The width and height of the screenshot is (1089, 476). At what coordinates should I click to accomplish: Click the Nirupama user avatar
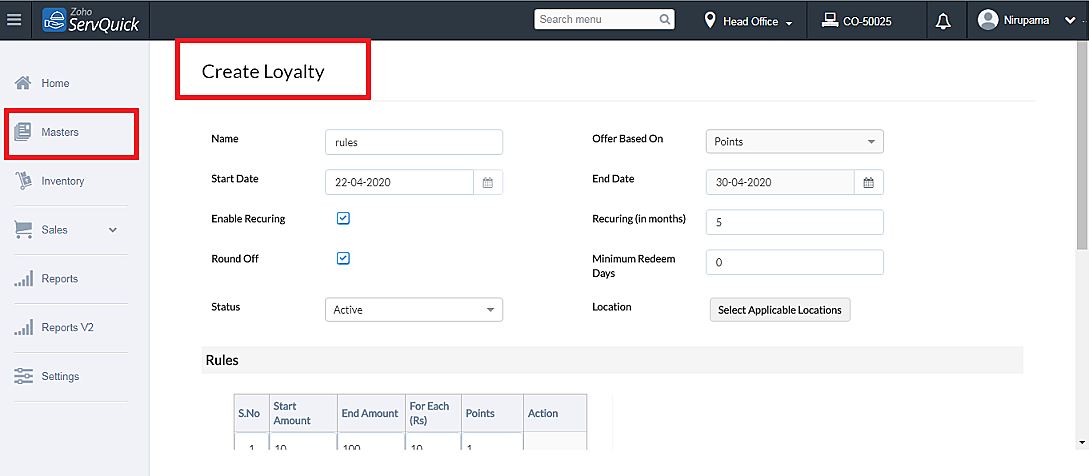[988, 20]
